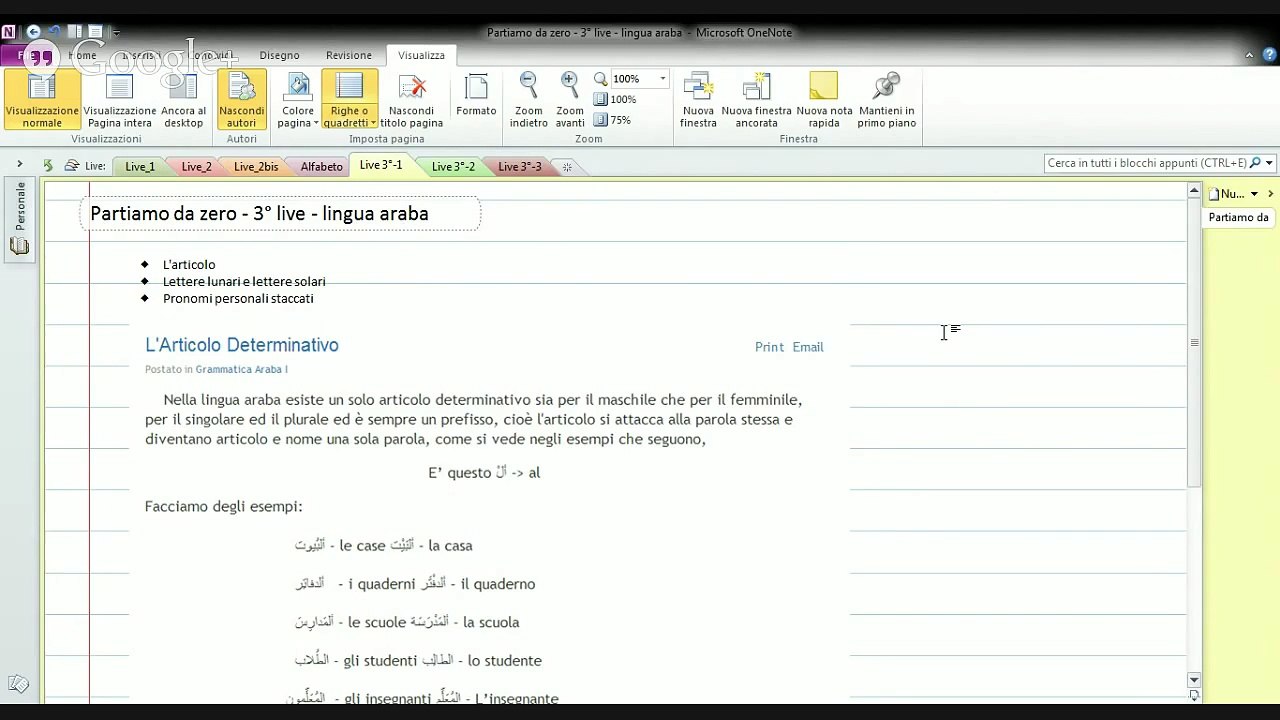The height and width of the screenshot is (720, 1280).
Task: Click the vertical scrollbar up arrow
Action: pos(1194,190)
